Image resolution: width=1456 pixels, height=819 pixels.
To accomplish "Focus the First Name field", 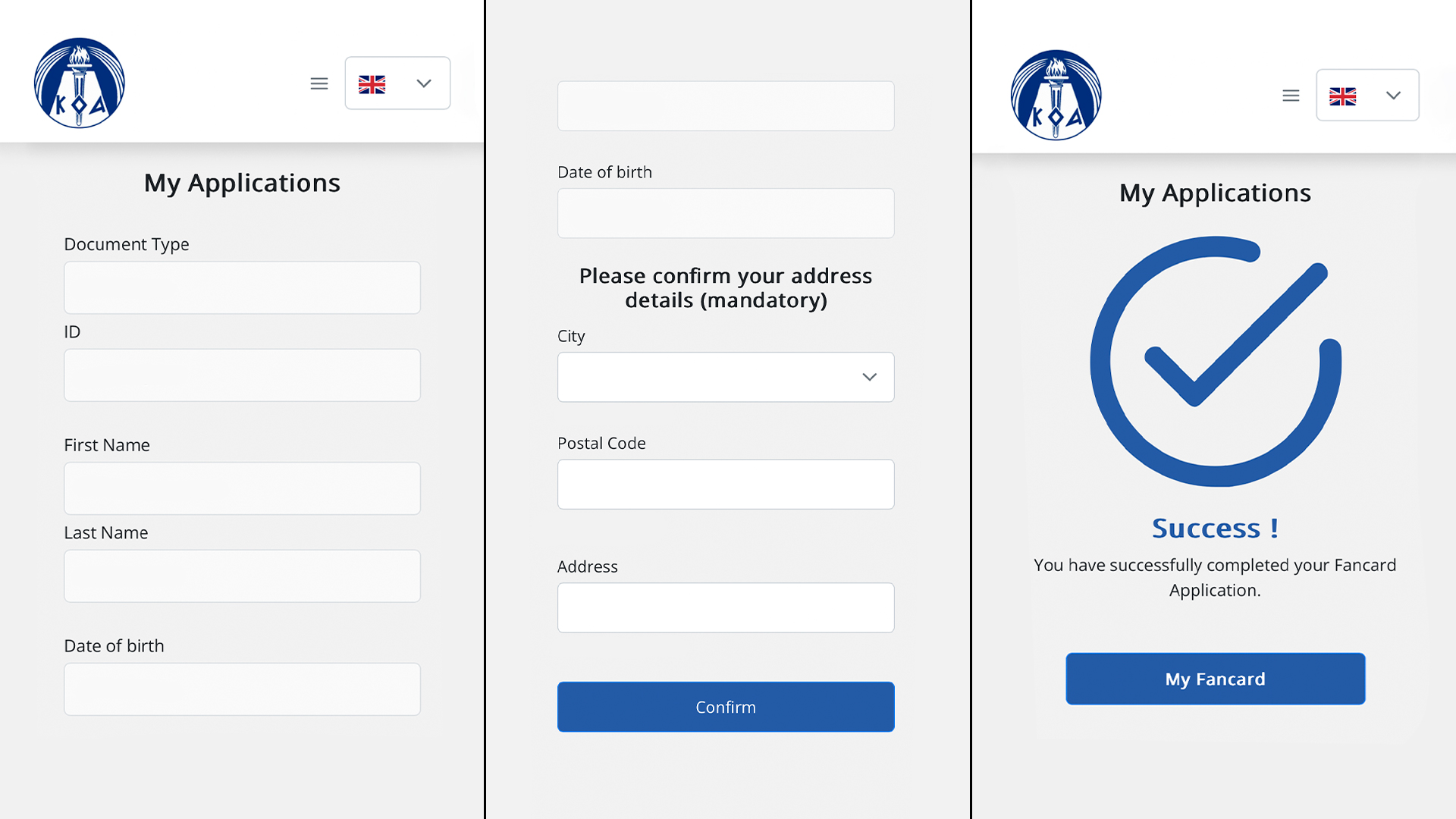I will [x=242, y=488].
